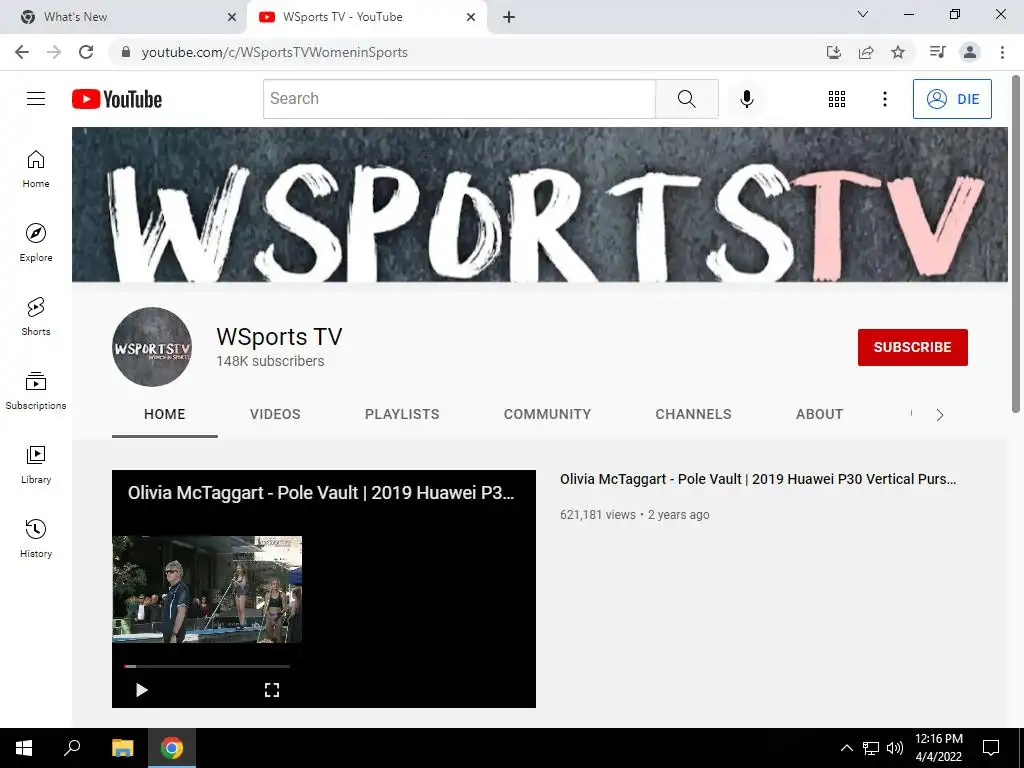The image size is (1024, 768).
Task: Open Library in sidebar
Action: [36, 464]
